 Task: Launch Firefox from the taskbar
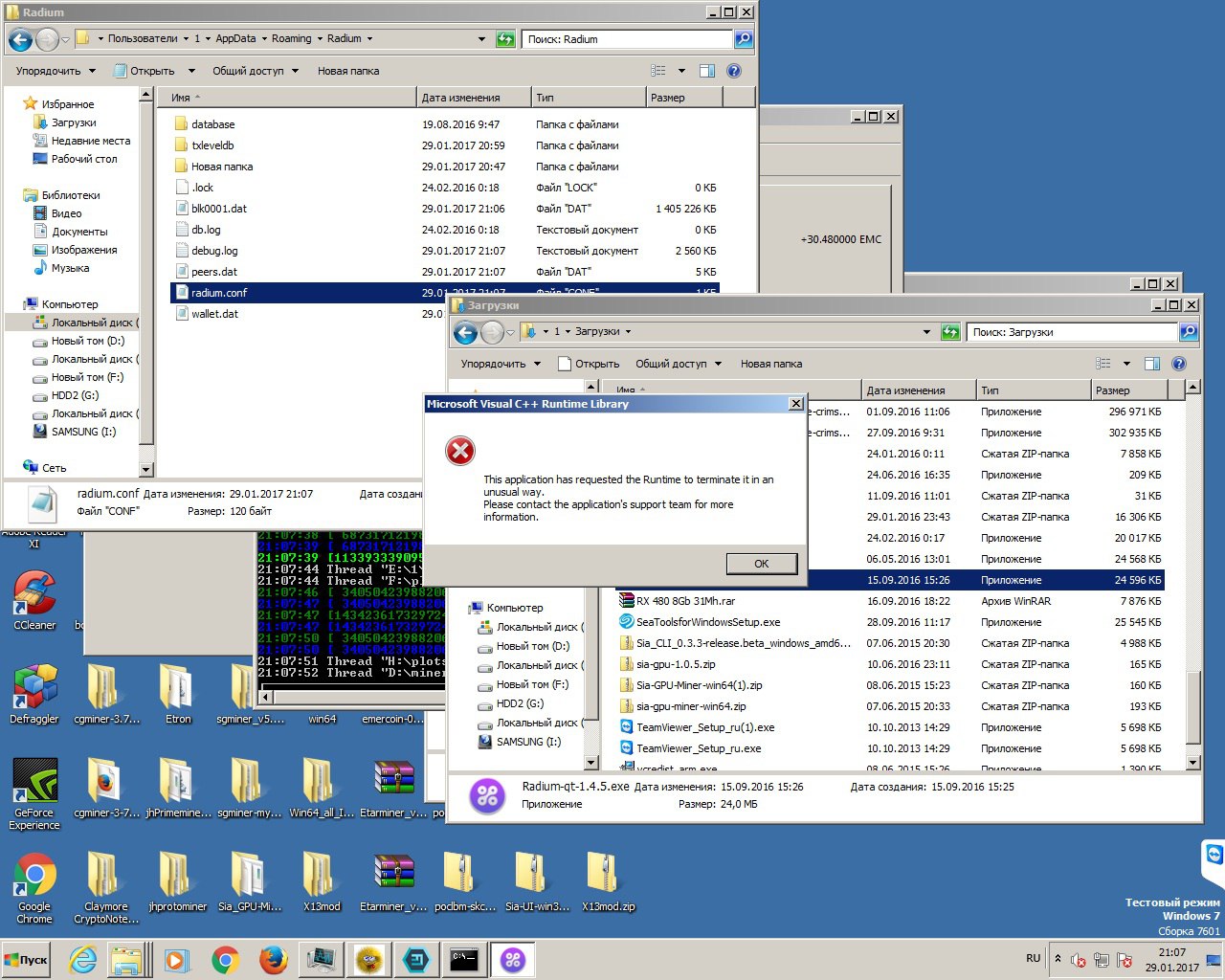click(274, 959)
